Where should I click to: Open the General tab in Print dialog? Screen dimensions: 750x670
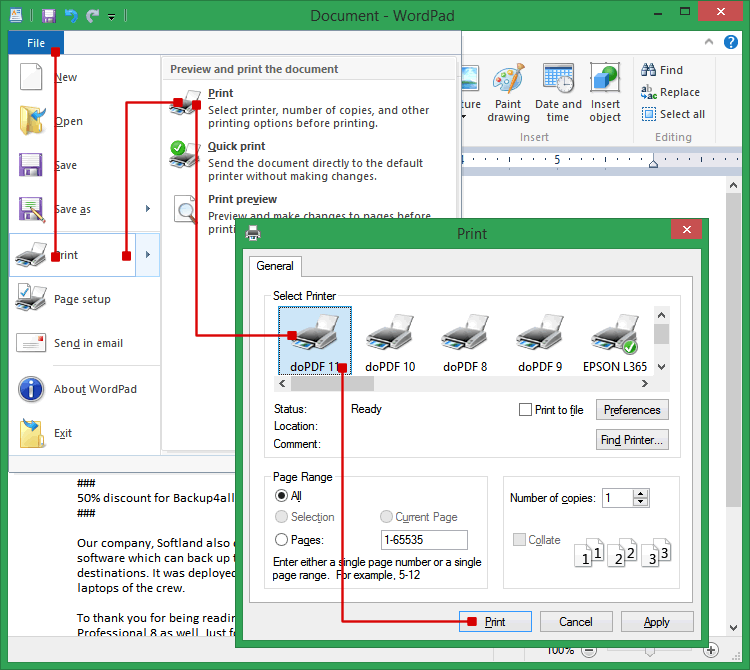click(275, 266)
